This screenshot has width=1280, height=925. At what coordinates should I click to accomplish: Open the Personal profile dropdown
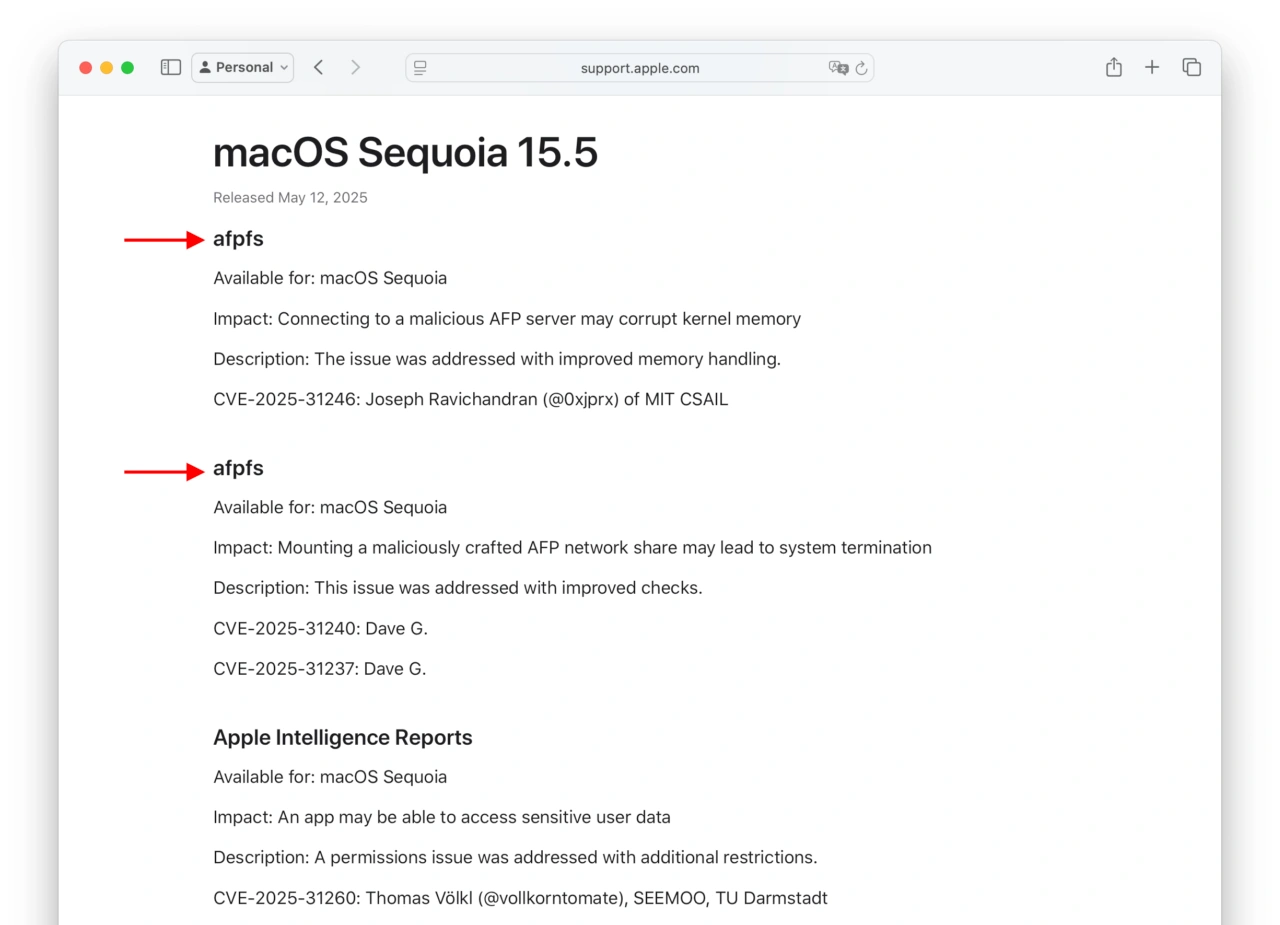click(x=243, y=68)
